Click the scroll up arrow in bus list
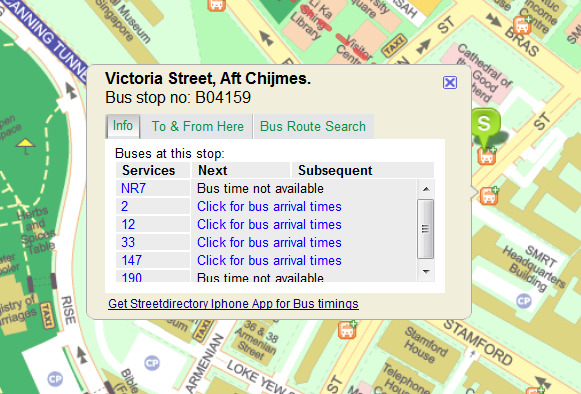This screenshot has height=394, width=581. (426, 189)
